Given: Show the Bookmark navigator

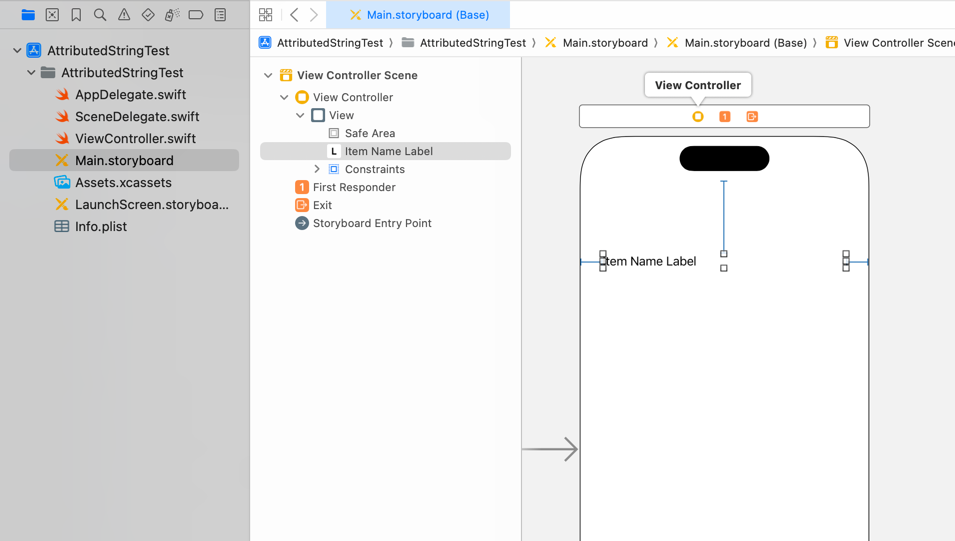Looking at the screenshot, I should [76, 15].
